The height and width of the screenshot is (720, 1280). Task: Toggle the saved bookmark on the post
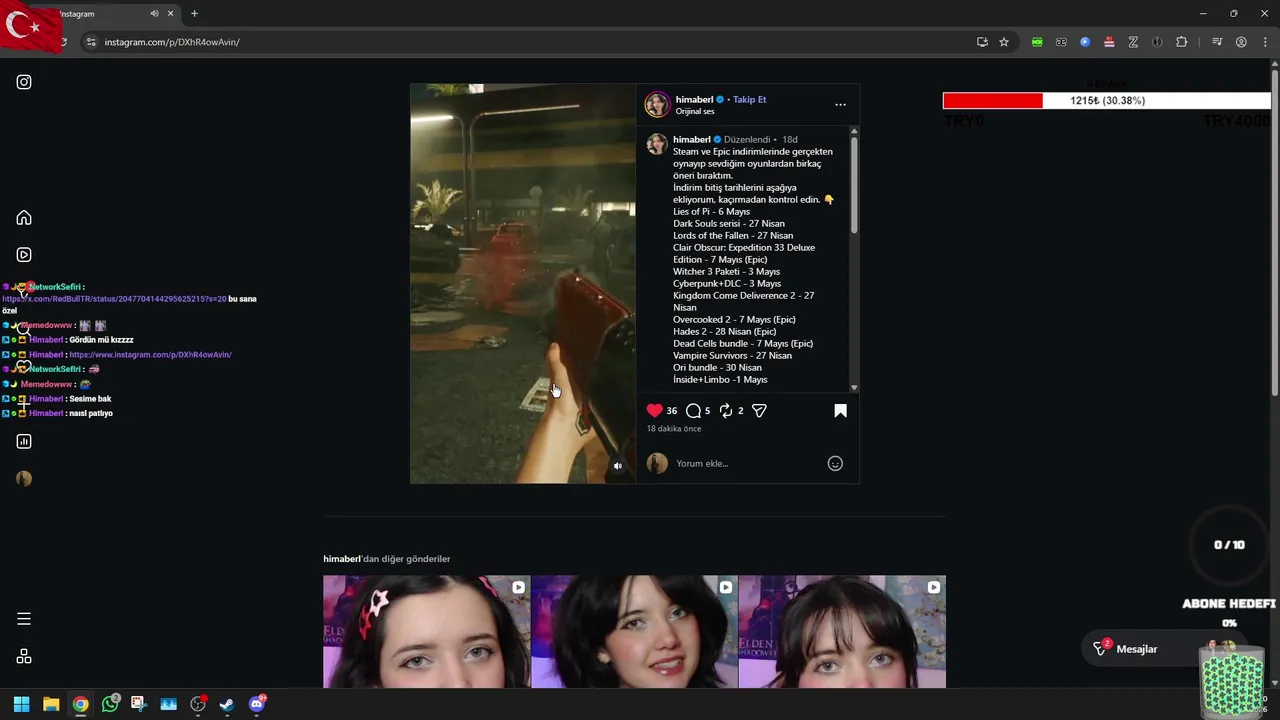tap(840, 410)
